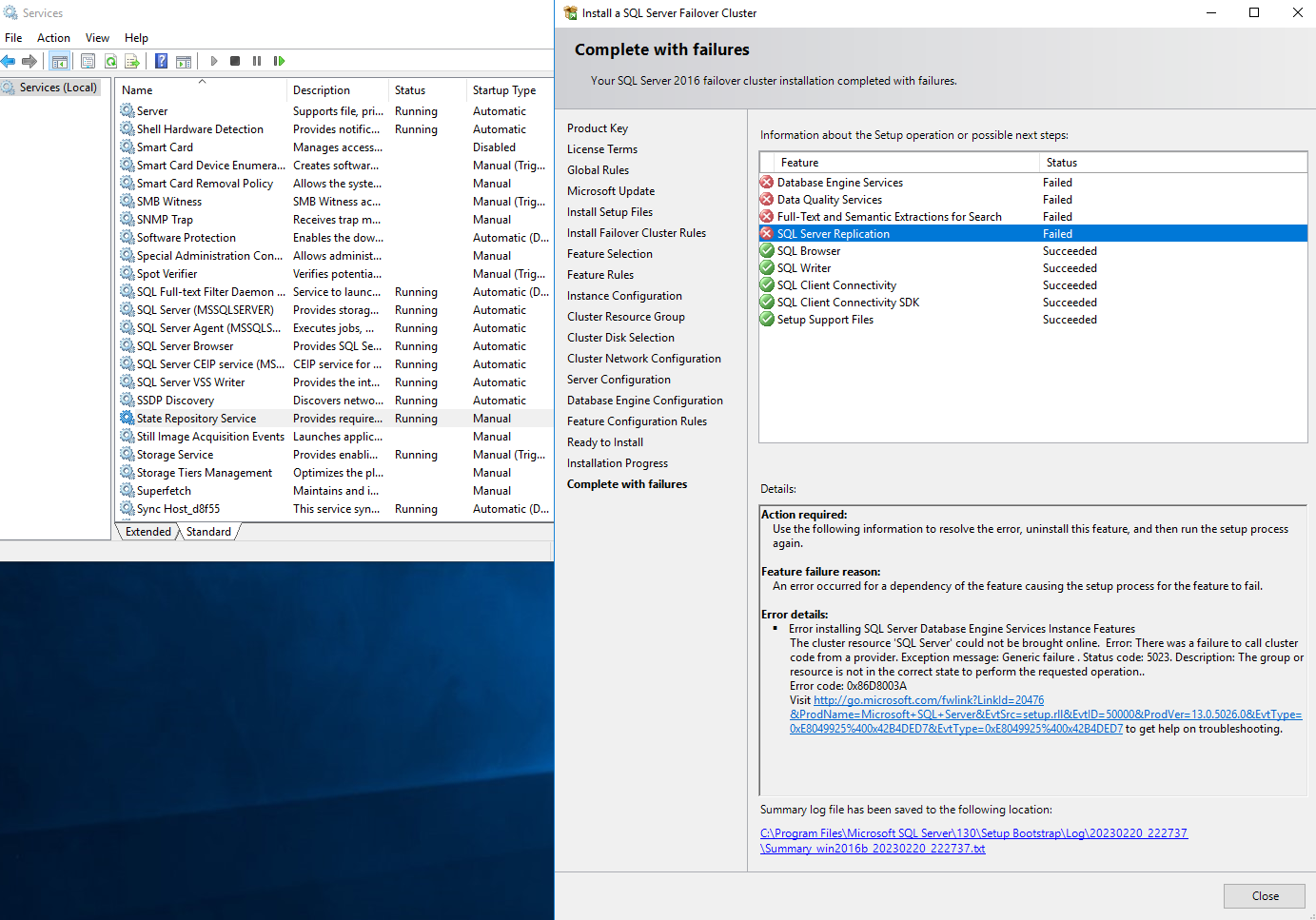Click Export List toolbar icon
Screen dimensions: 1316x920
(132, 61)
